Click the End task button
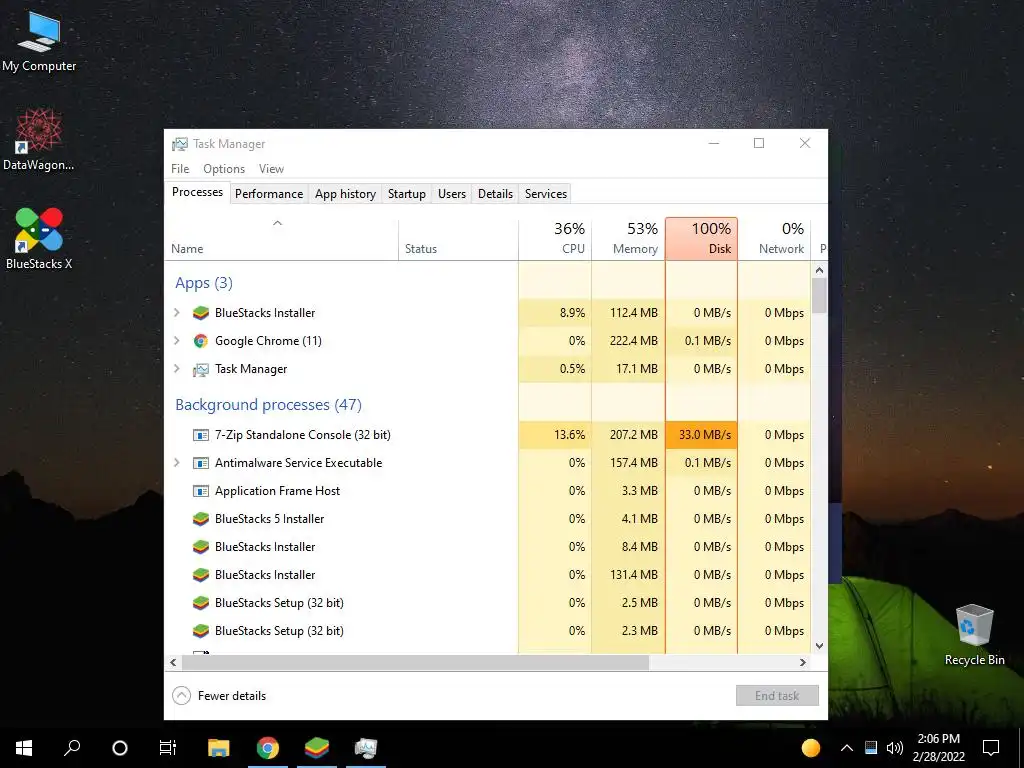Screen dimensions: 1024x768 [x=777, y=696]
